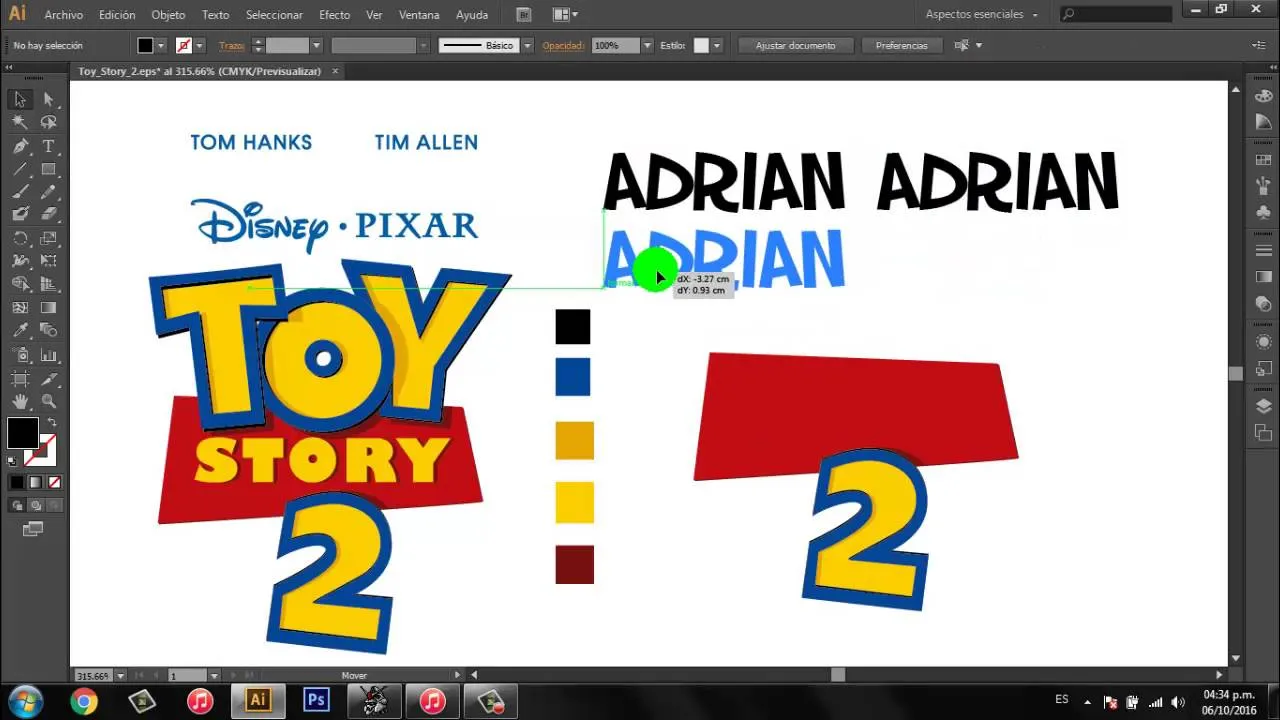Viewport: 1280px width, 720px height.
Task: Select the Pen tool
Action: tap(19, 146)
